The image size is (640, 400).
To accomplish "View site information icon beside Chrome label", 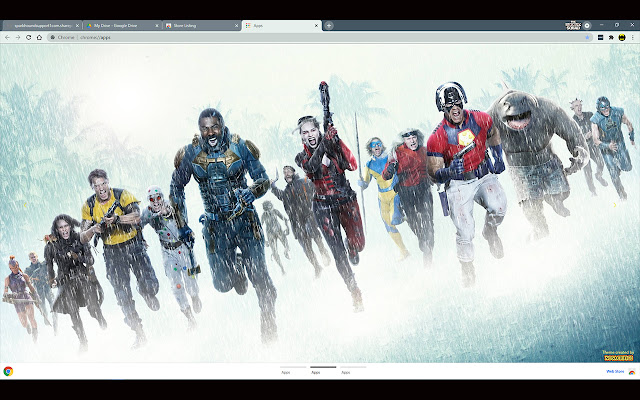I will point(53,37).
